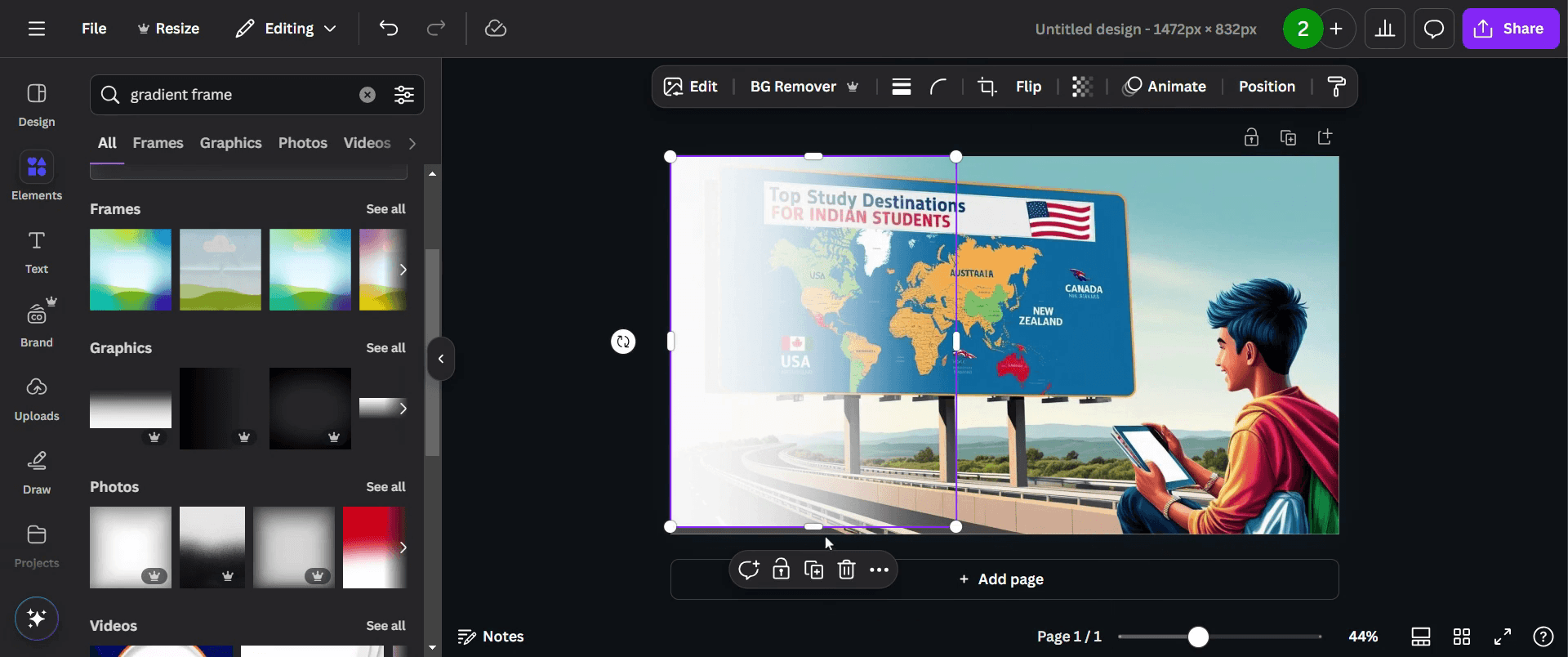Expand the Editing mode dropdown
Viewport: 1568px width, 657px height.
coord(286,29)
